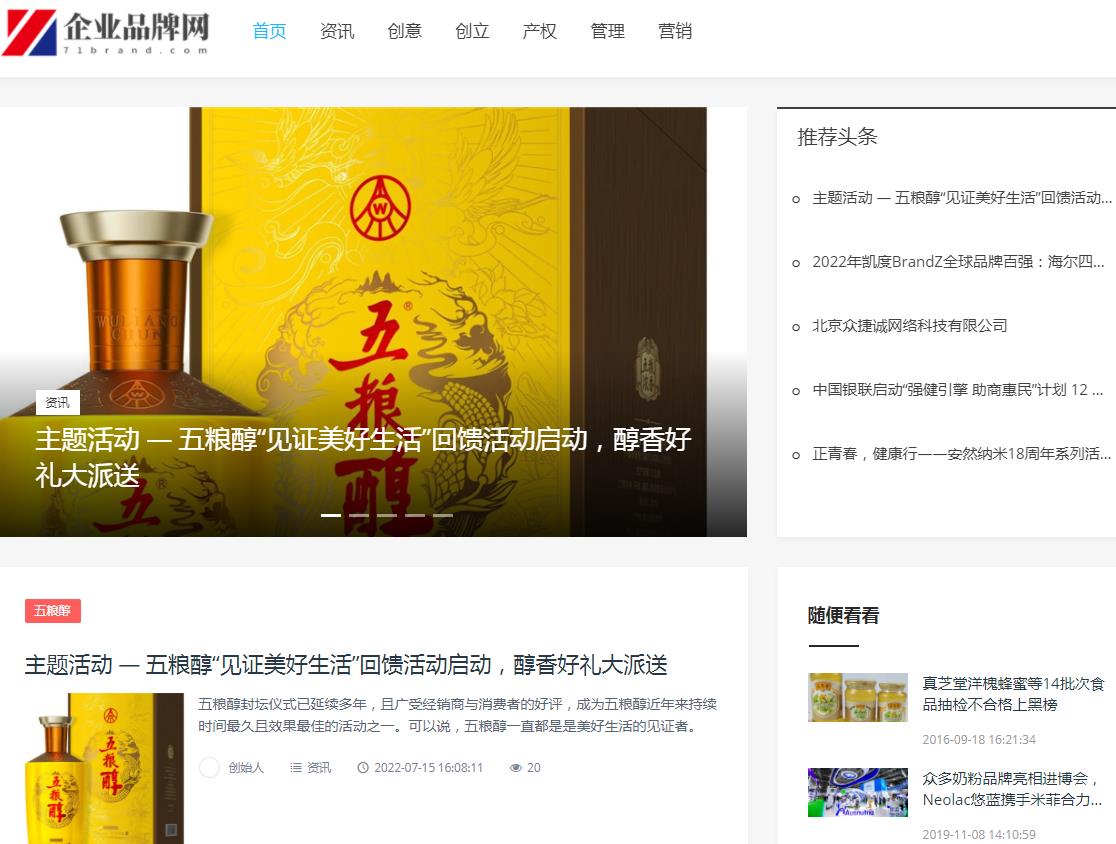Screen dimensions: 1116x844
Task: Open headline 北京众捷诚网络科技有限公司
Action: 910,326
